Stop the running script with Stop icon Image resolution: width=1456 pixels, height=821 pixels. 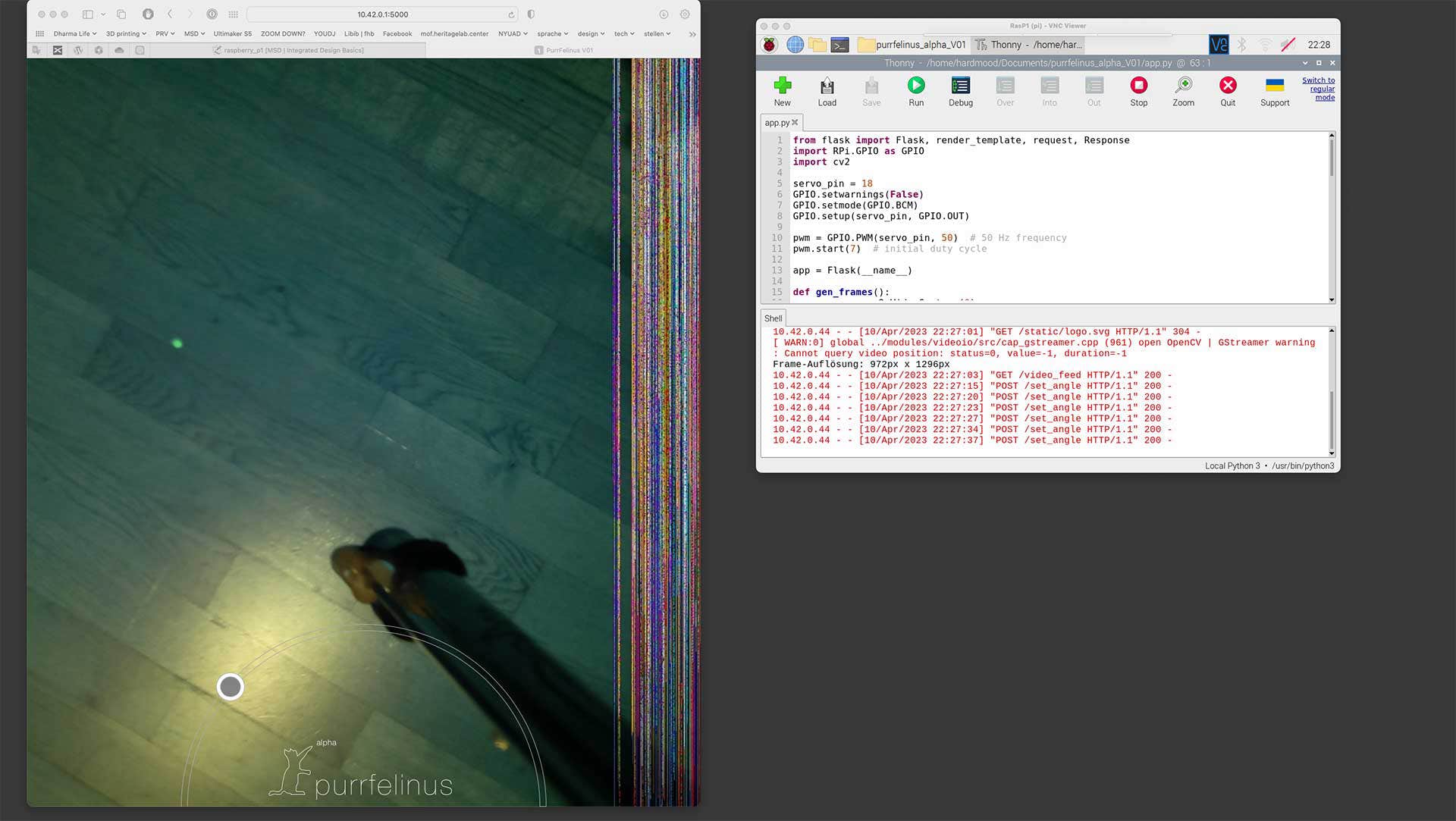1138,86
